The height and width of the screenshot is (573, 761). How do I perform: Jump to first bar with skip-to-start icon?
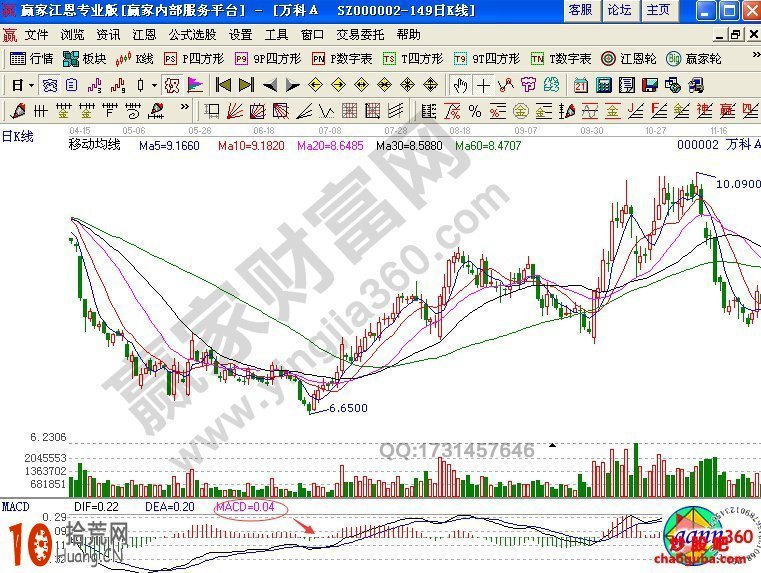[x=223, y=85]
